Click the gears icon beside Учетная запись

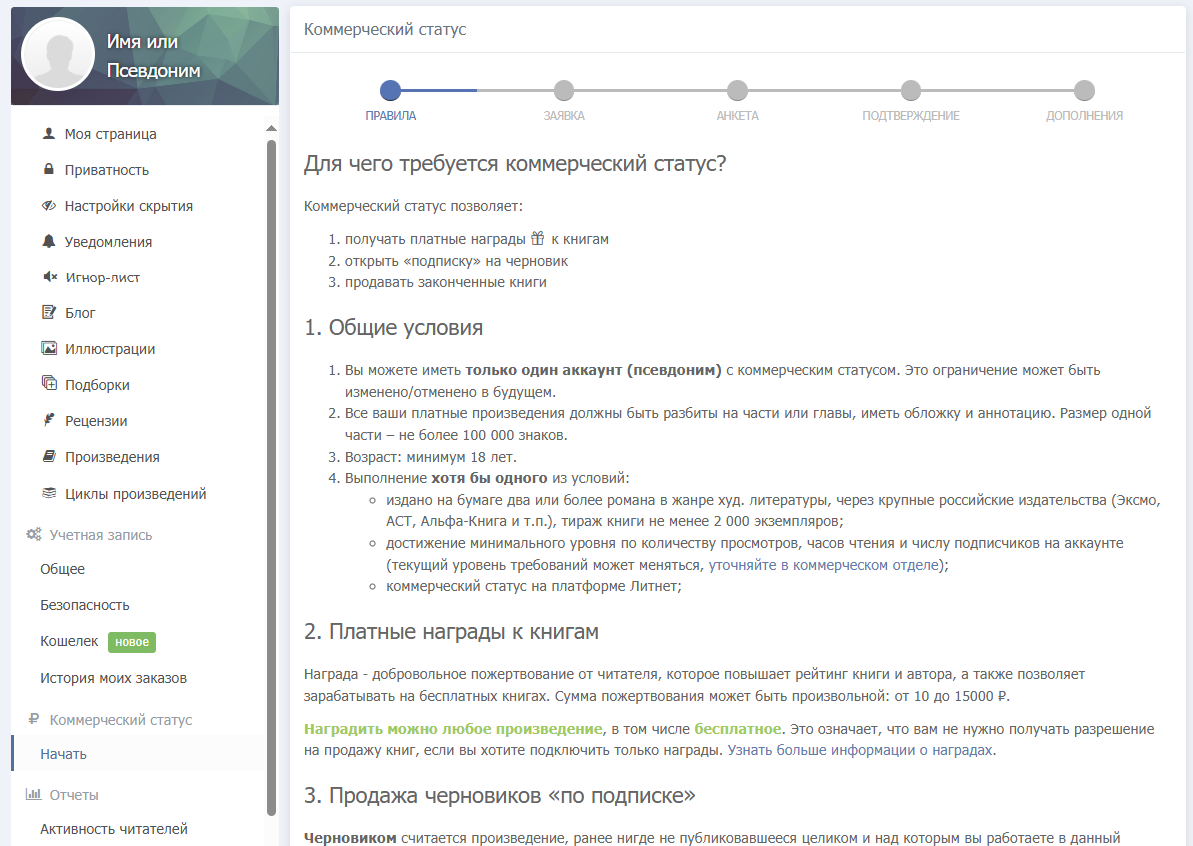point(33,534)
